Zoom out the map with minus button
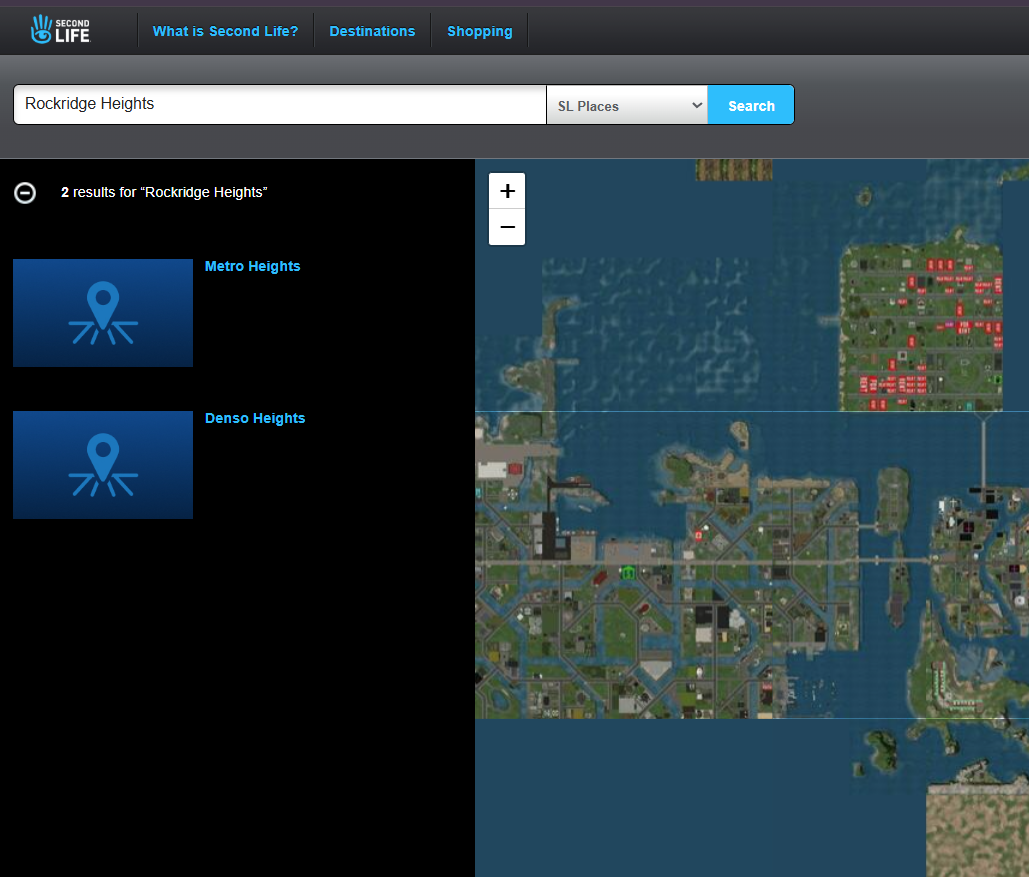1029x877 pixels. tap(507, 227)
